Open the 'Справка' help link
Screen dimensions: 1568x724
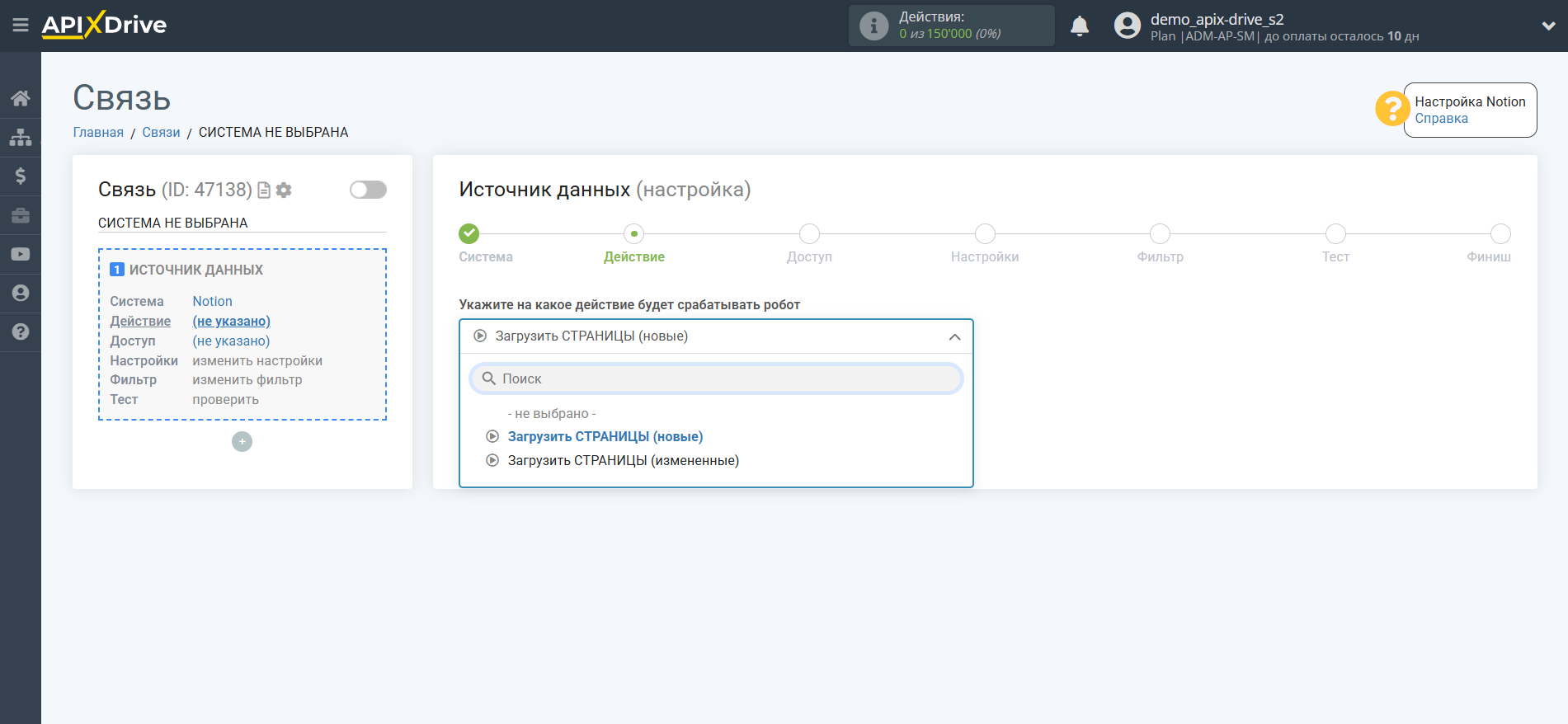click(x=1441, y=118)
